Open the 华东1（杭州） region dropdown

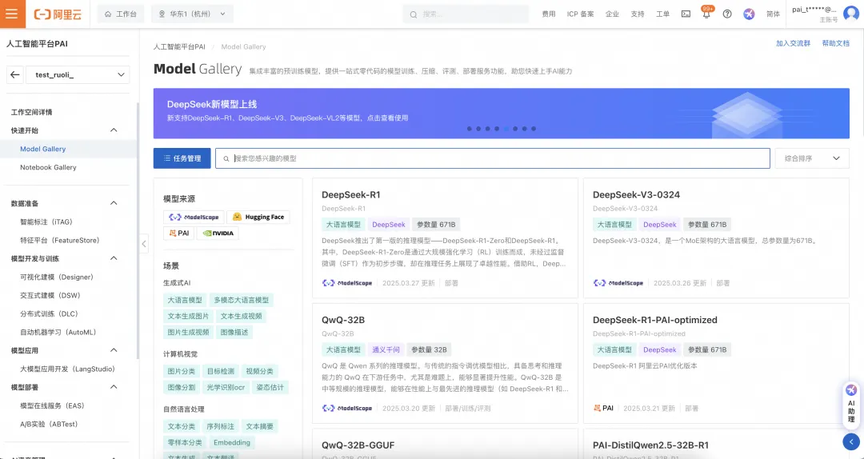click(x=192, y=14)
